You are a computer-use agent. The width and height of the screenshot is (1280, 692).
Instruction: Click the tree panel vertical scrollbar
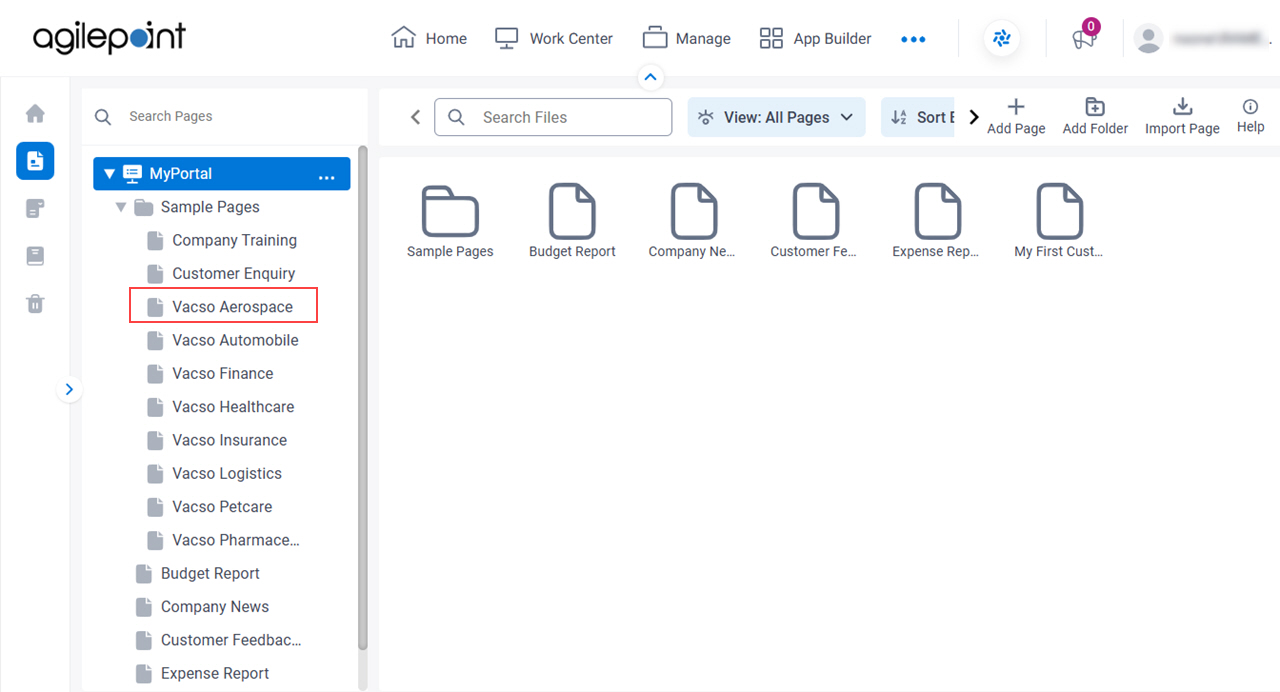tap(362, 397)
